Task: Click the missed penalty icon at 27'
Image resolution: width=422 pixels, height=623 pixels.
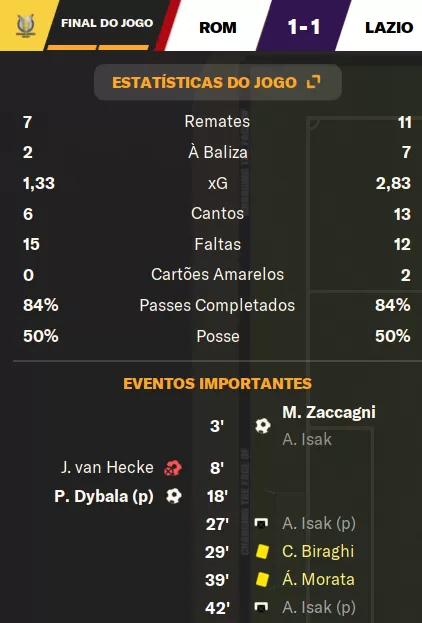Action: 261,523
